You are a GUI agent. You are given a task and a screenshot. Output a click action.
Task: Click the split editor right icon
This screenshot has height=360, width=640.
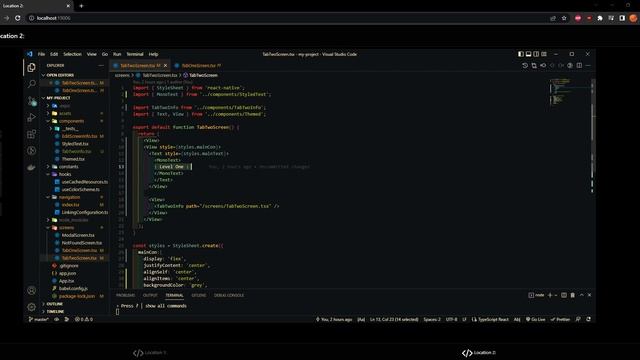pyautogui.click(x=579, y=65)
